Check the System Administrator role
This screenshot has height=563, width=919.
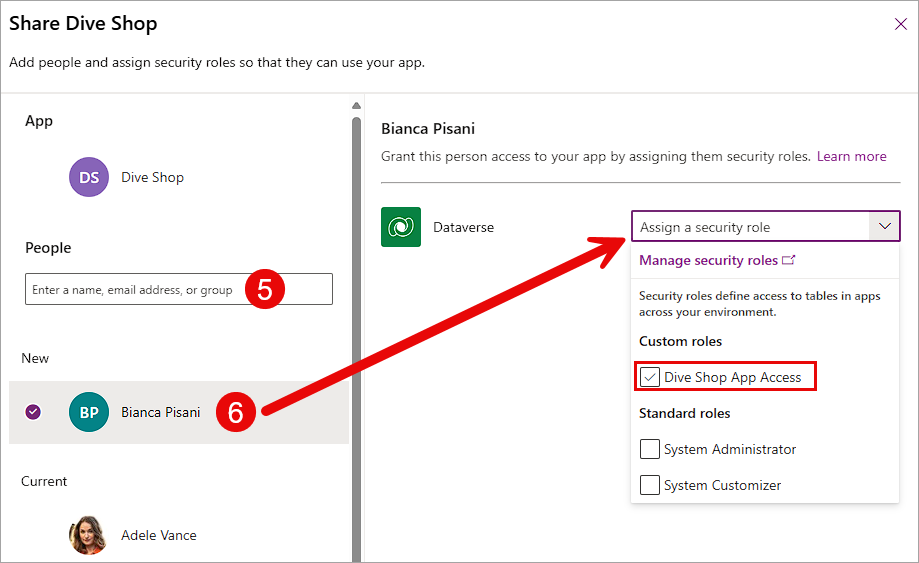click(x=649, y=449)
